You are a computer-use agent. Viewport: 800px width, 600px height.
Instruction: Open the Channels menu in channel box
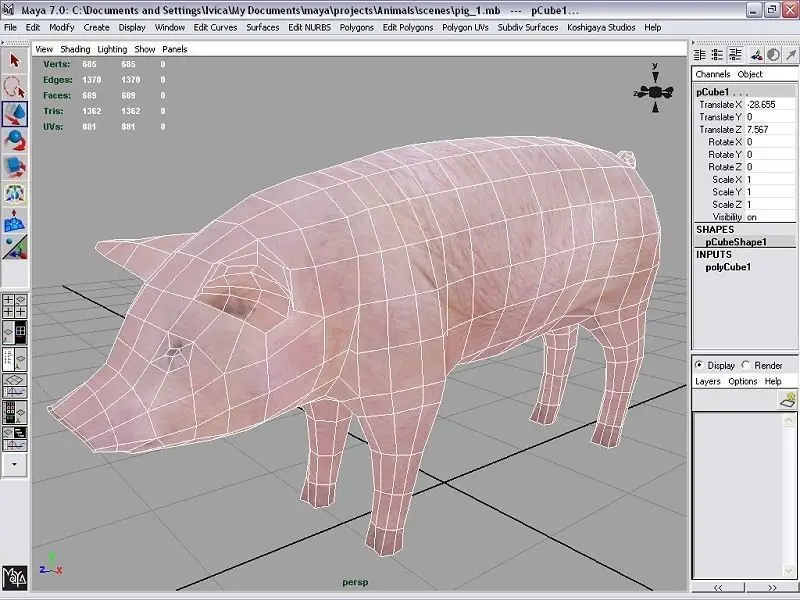click(712, 74)
